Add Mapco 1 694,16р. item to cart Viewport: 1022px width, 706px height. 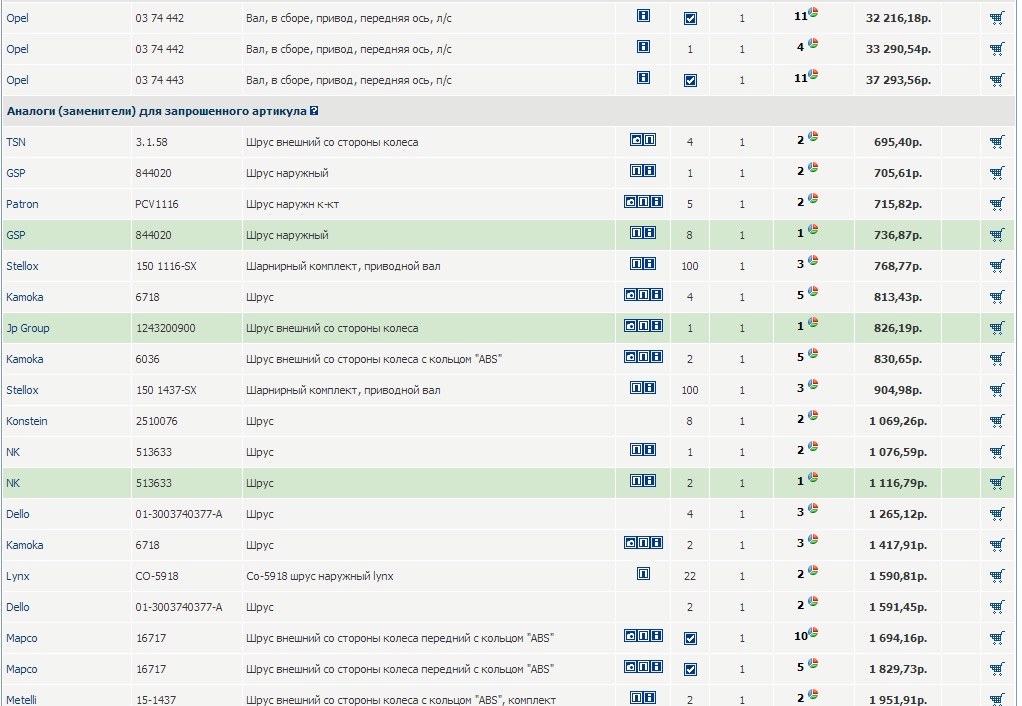click(997, 638)
